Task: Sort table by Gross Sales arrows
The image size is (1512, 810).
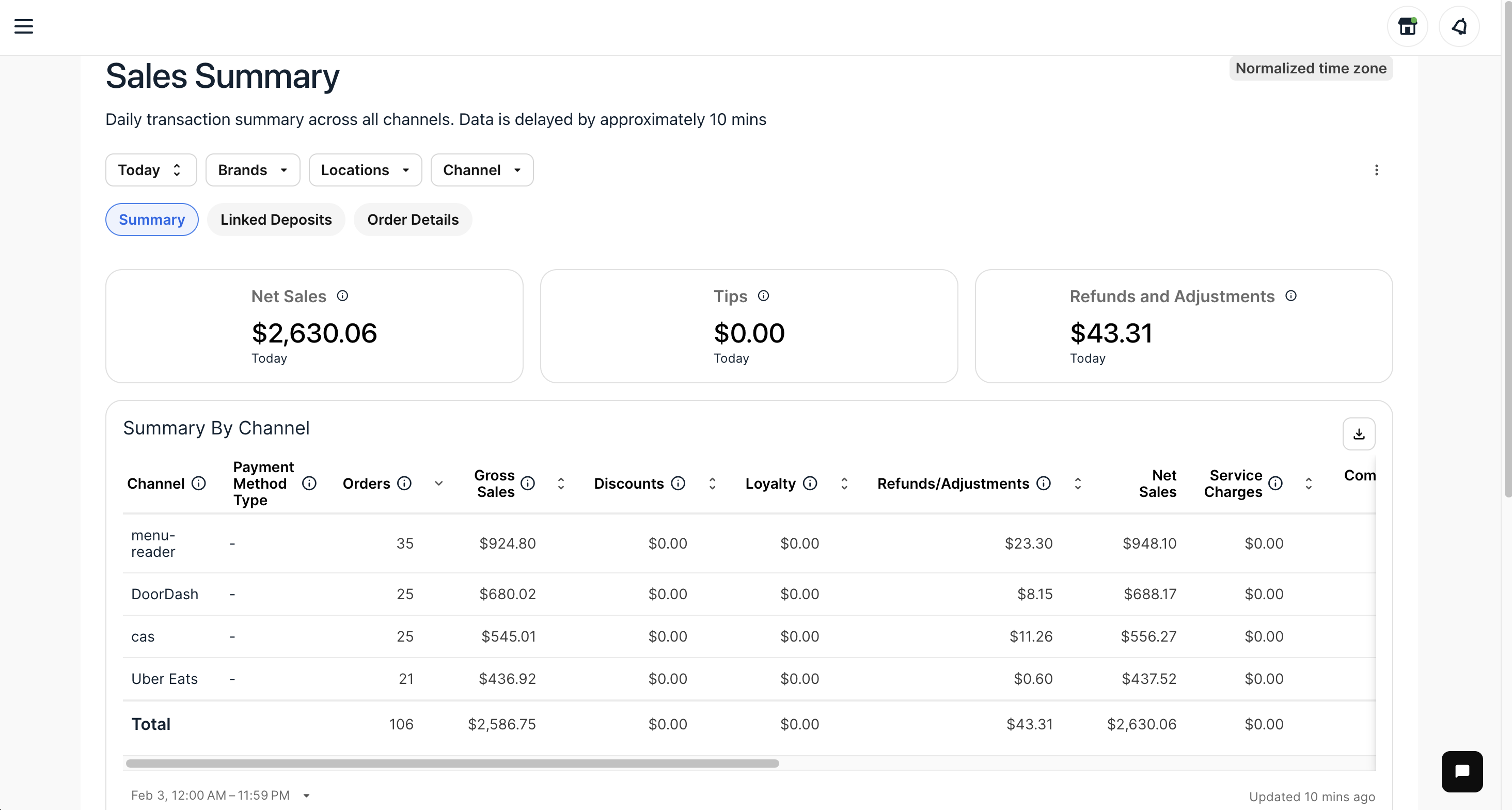Action: tap(560, 484)
